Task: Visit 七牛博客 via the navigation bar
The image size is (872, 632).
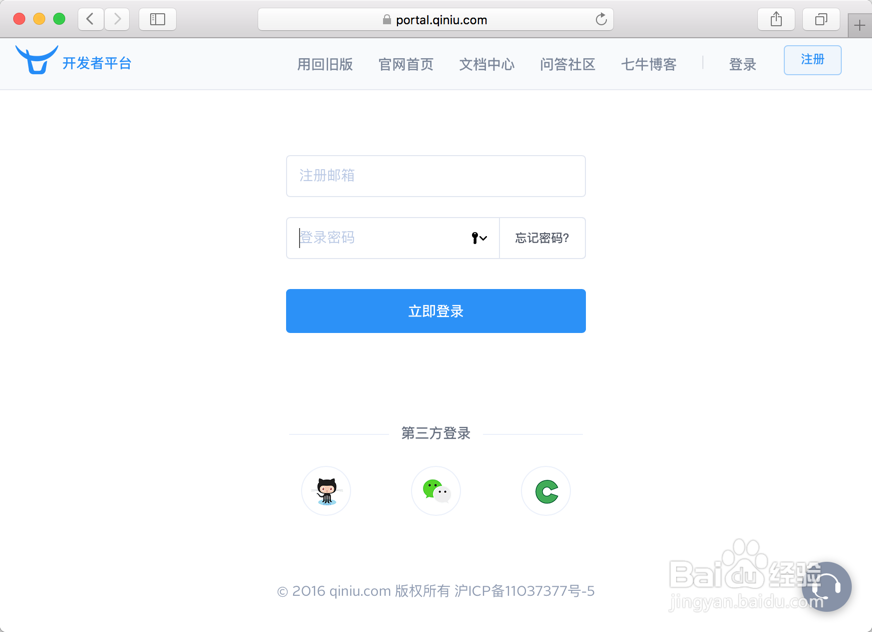Action: (x=648, y=63)
